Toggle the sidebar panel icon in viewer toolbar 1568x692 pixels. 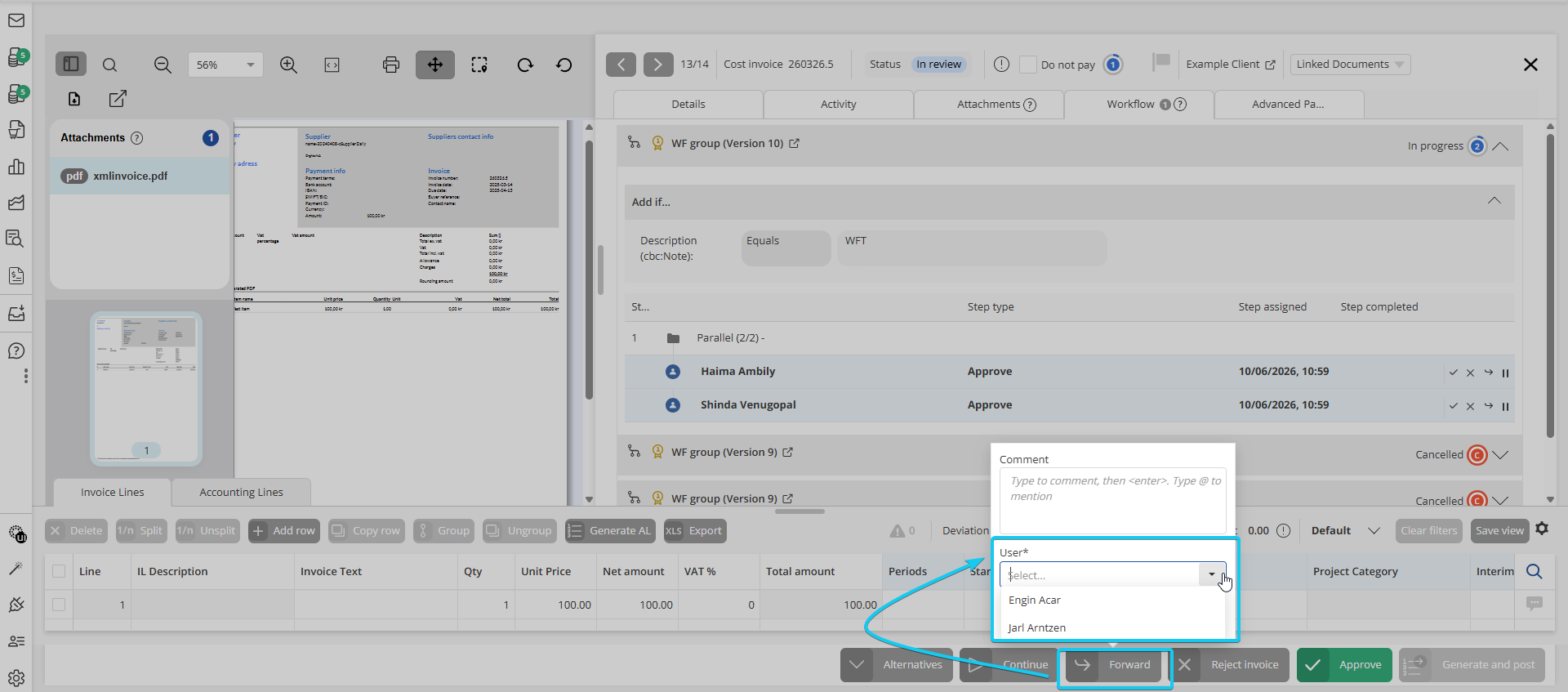pos(71,64)
